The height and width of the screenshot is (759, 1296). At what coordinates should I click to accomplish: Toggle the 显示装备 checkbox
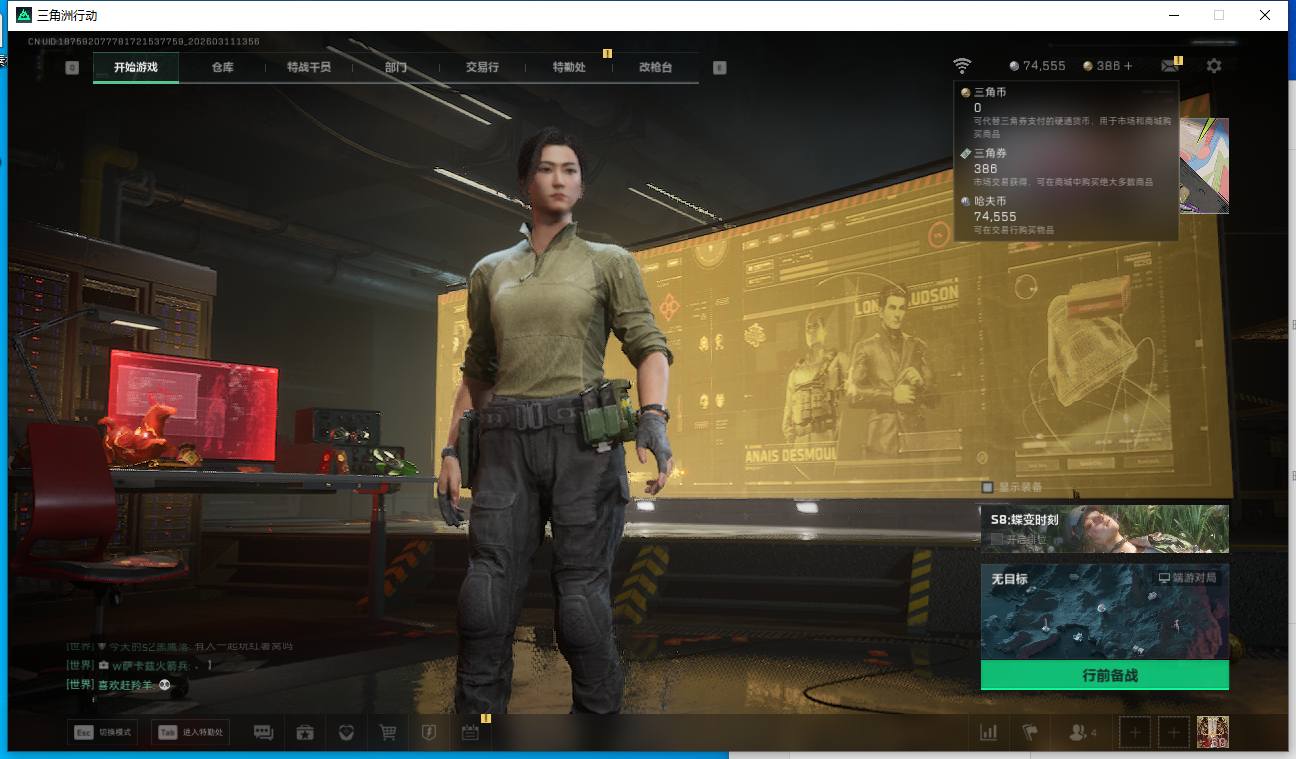988,487
